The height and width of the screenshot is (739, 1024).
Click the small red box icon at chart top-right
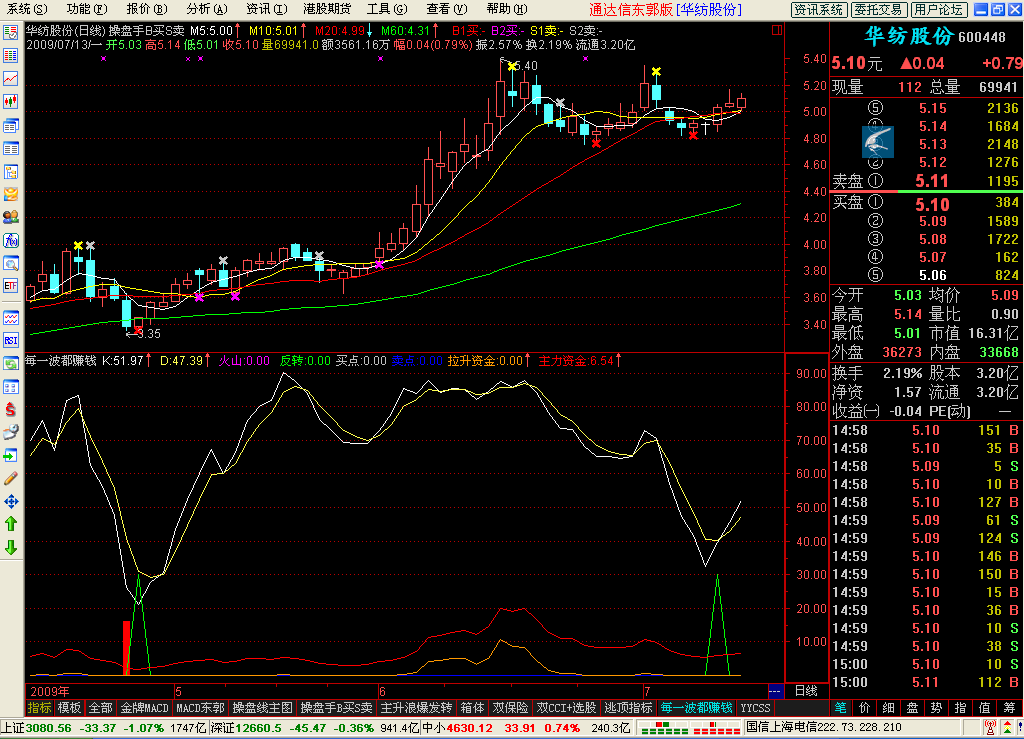click(777, 30)
